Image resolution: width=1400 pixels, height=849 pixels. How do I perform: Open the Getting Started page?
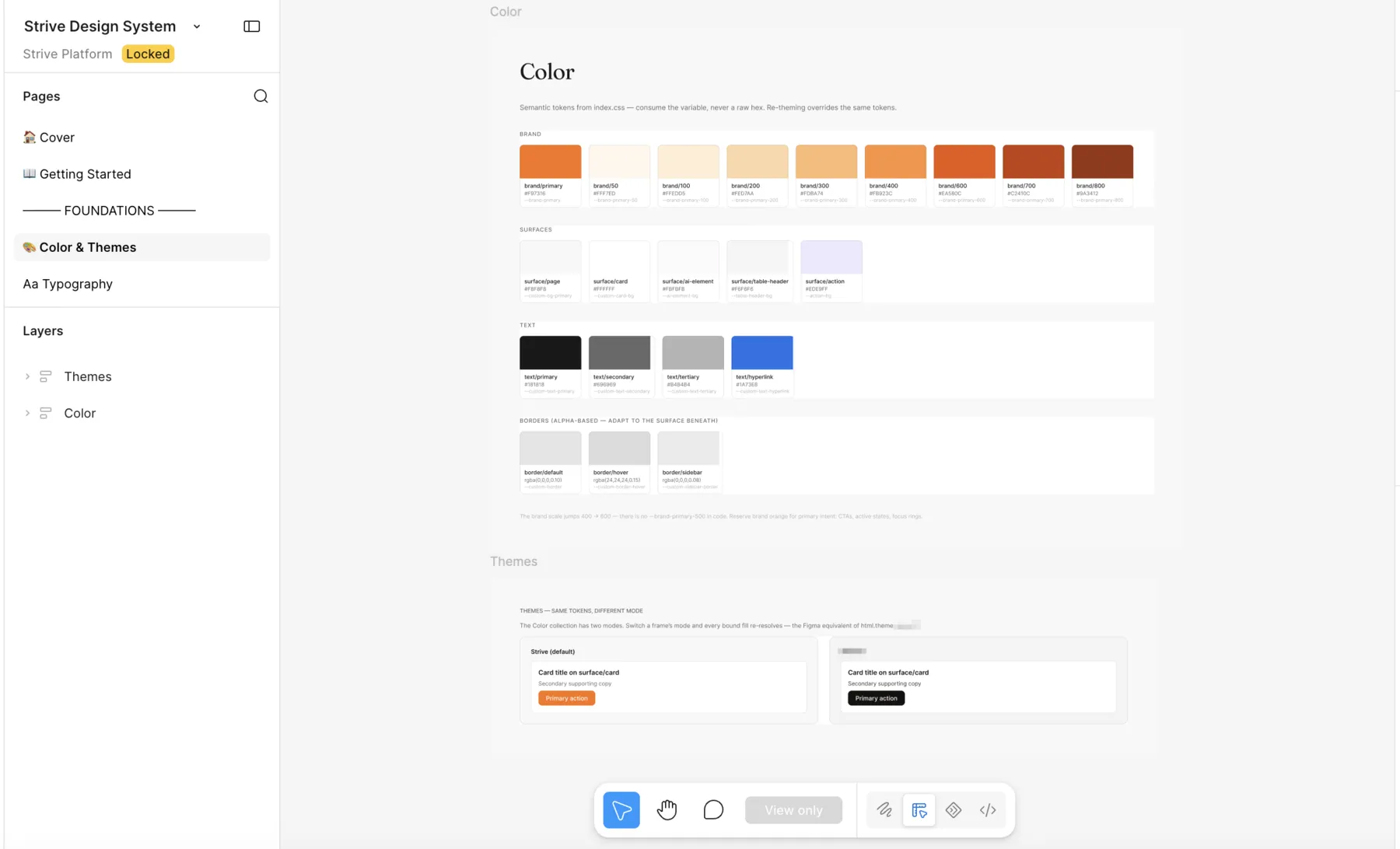click(142, 173)
